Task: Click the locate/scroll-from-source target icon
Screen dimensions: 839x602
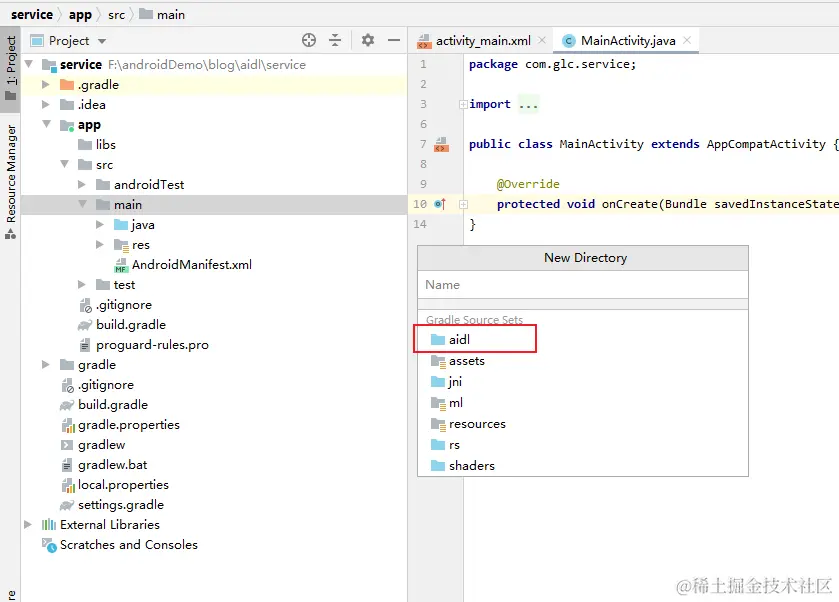Action: [309, 40]
